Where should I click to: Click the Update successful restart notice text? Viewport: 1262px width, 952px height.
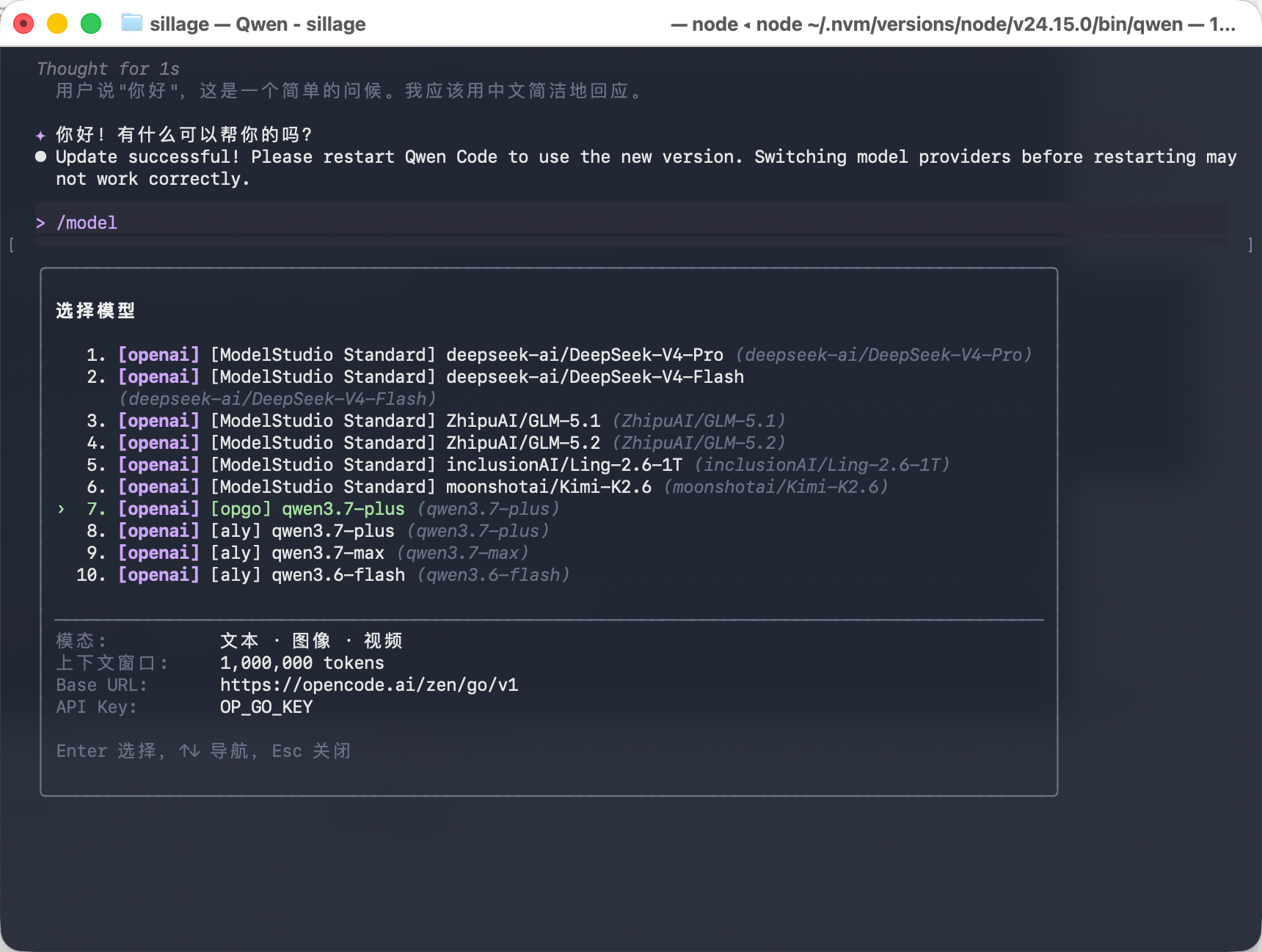(x=646, y=168)
